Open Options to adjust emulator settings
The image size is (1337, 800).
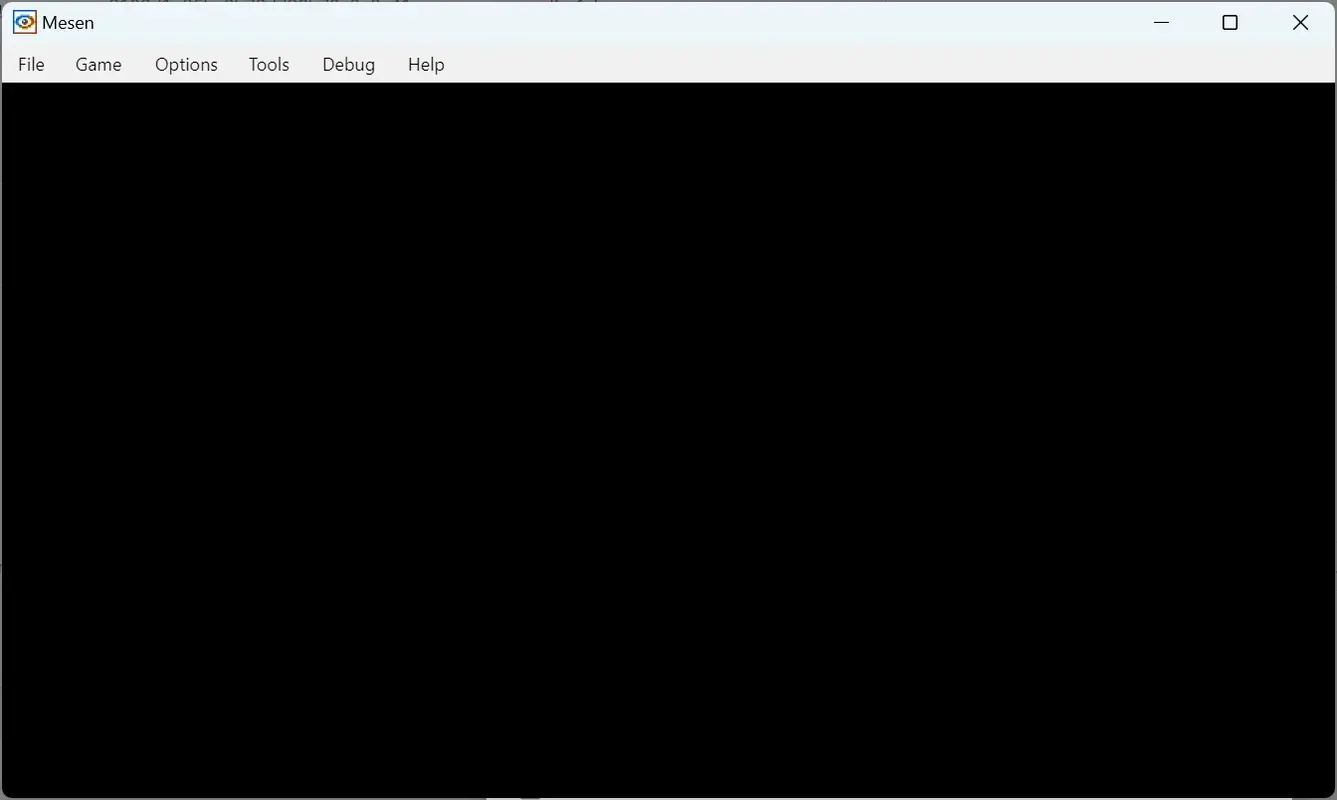point(185,64)
